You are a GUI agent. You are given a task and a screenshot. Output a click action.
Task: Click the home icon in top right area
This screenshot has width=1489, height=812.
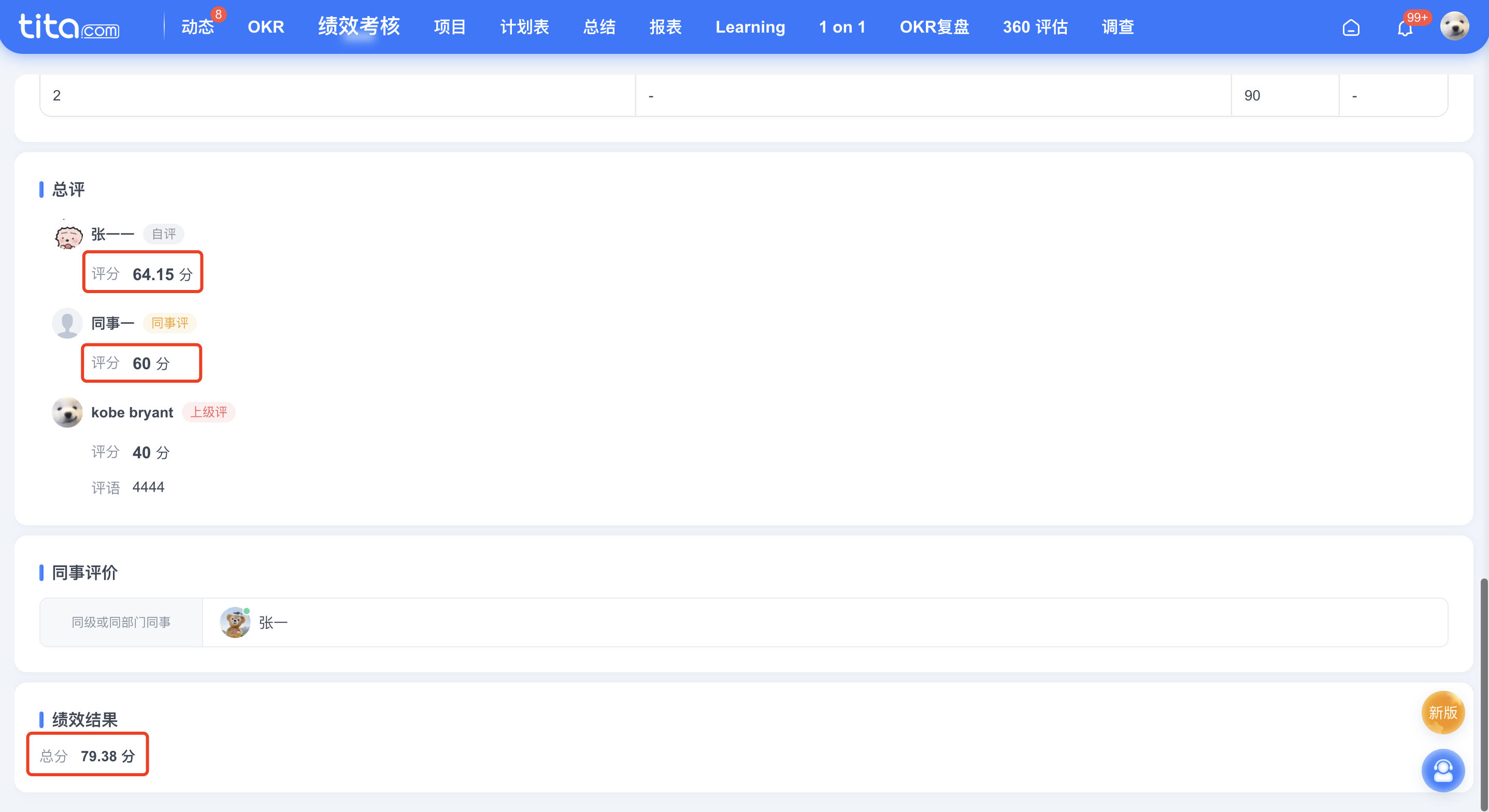click(1352, 27)
